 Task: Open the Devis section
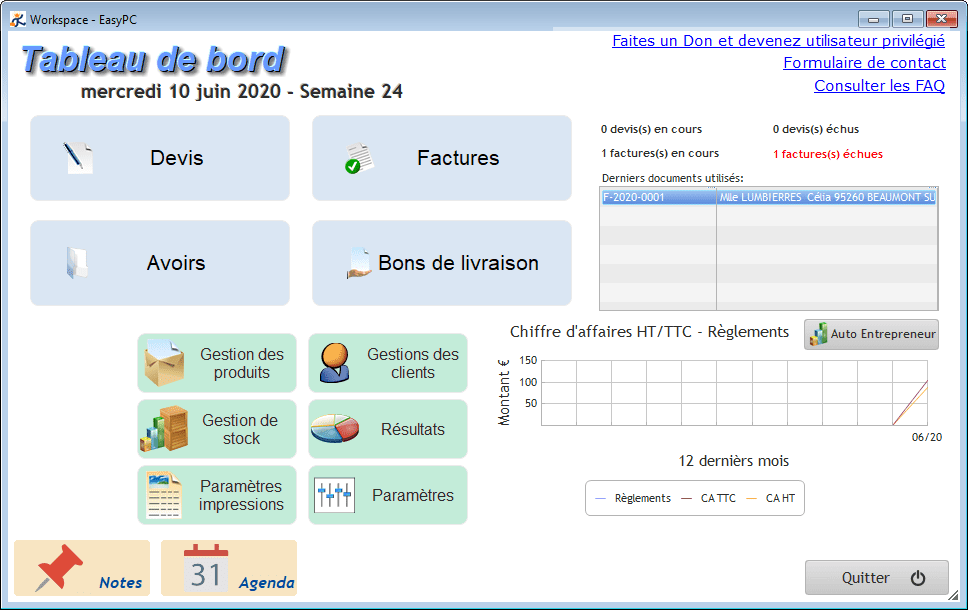pos(160,158)
